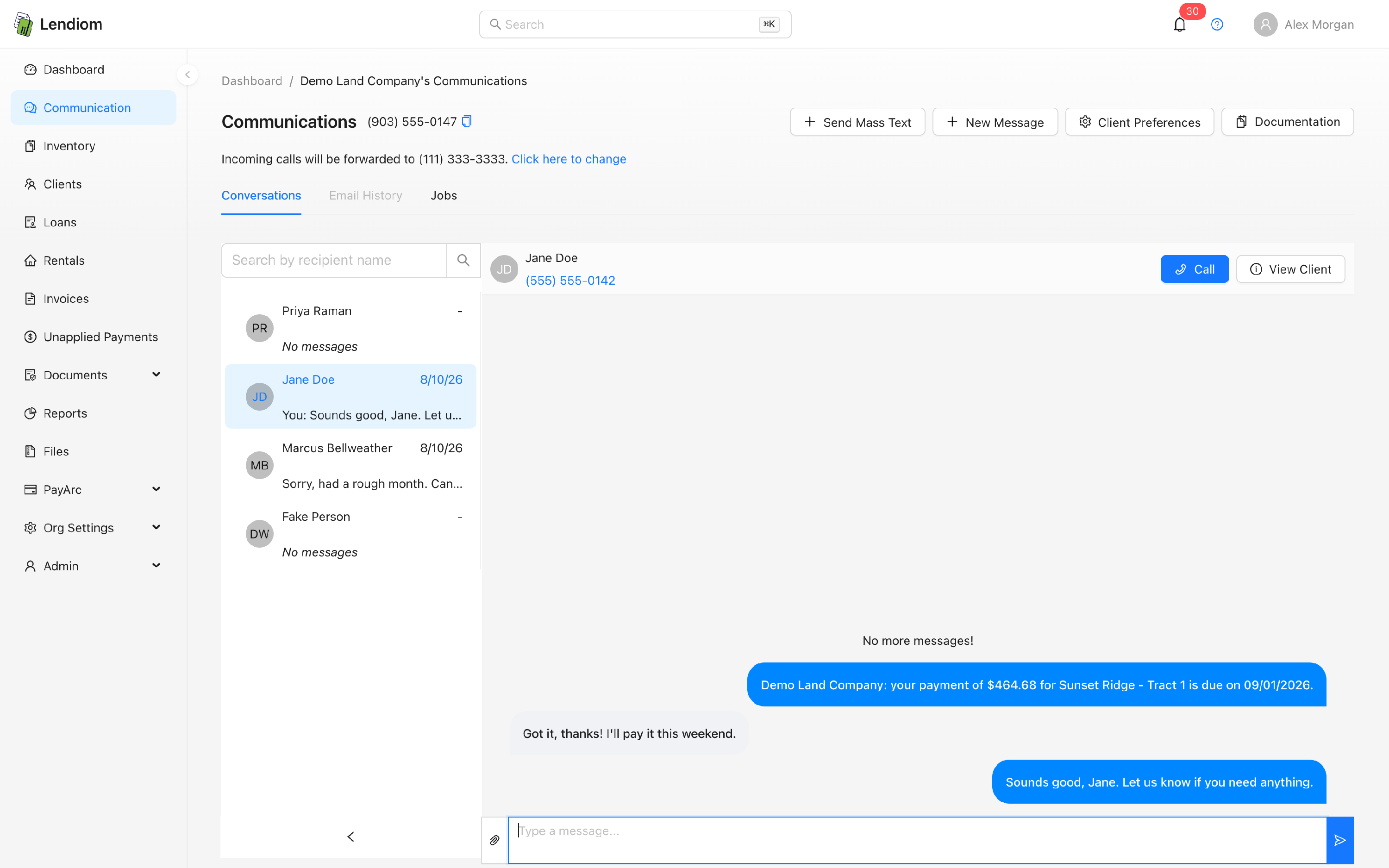Click the 30 notifications badge
The width and height of the screenshot is (1389, 868).
click(x=1192, y=11)
